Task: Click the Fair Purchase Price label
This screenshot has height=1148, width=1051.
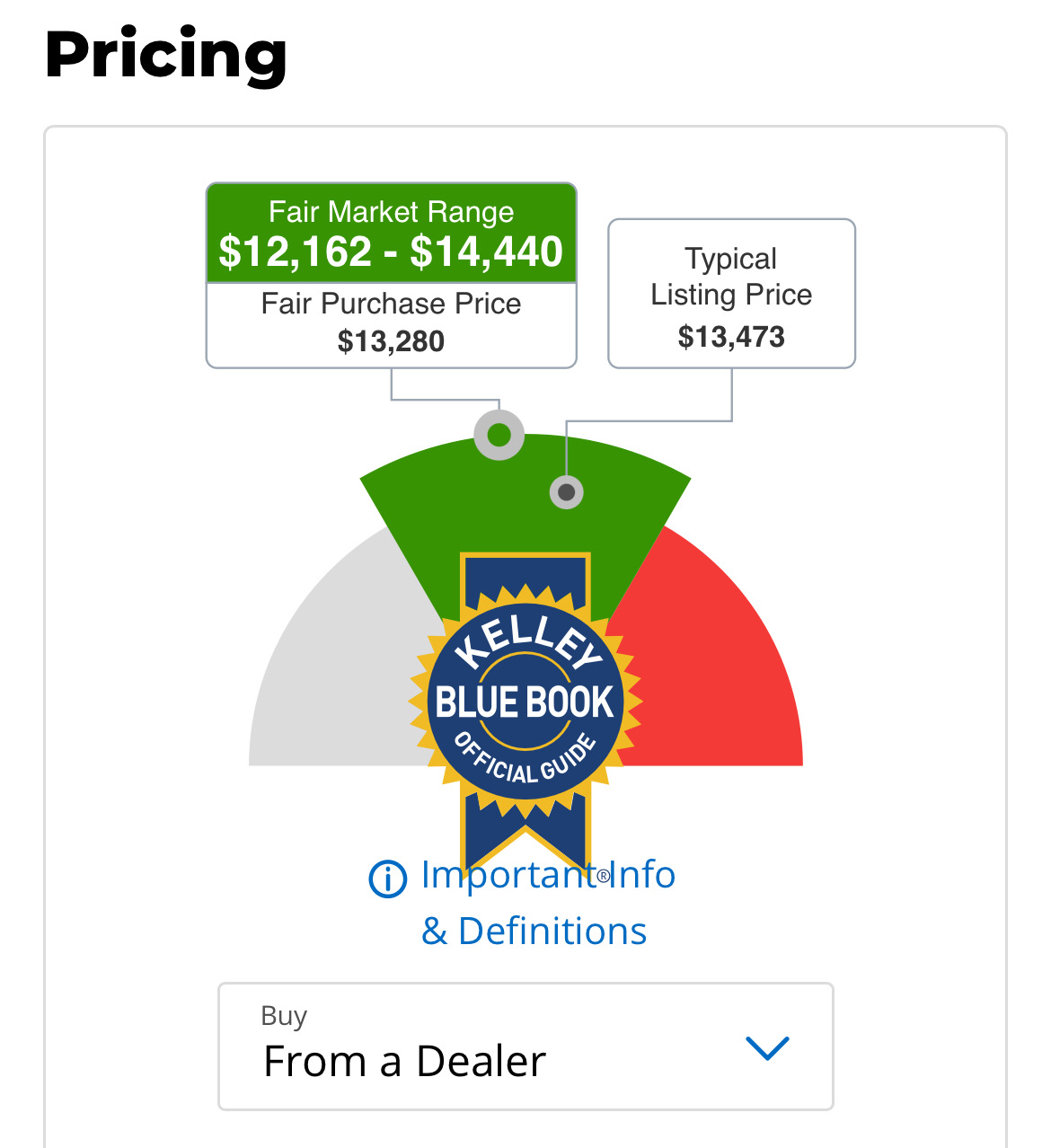Action: (392, 304)
